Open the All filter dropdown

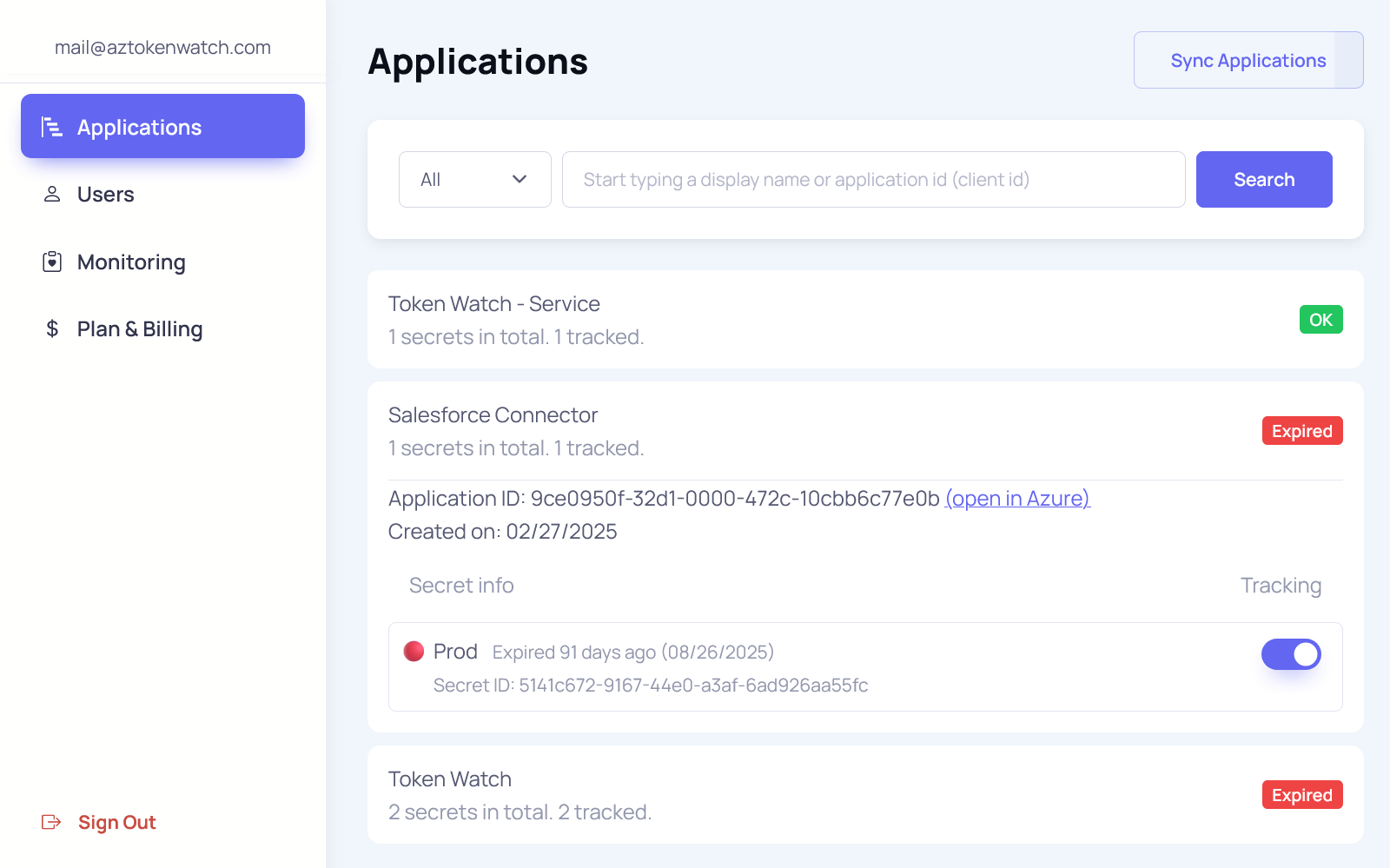pos(474,180)
